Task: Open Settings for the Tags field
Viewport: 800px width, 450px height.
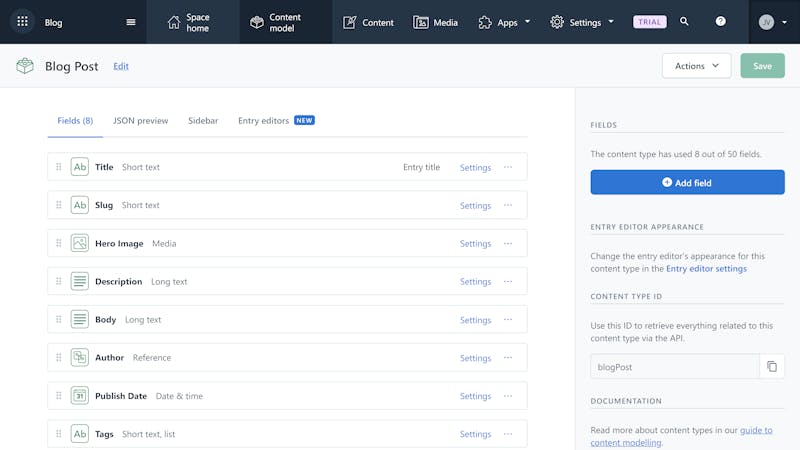Action: click(475, 434)
